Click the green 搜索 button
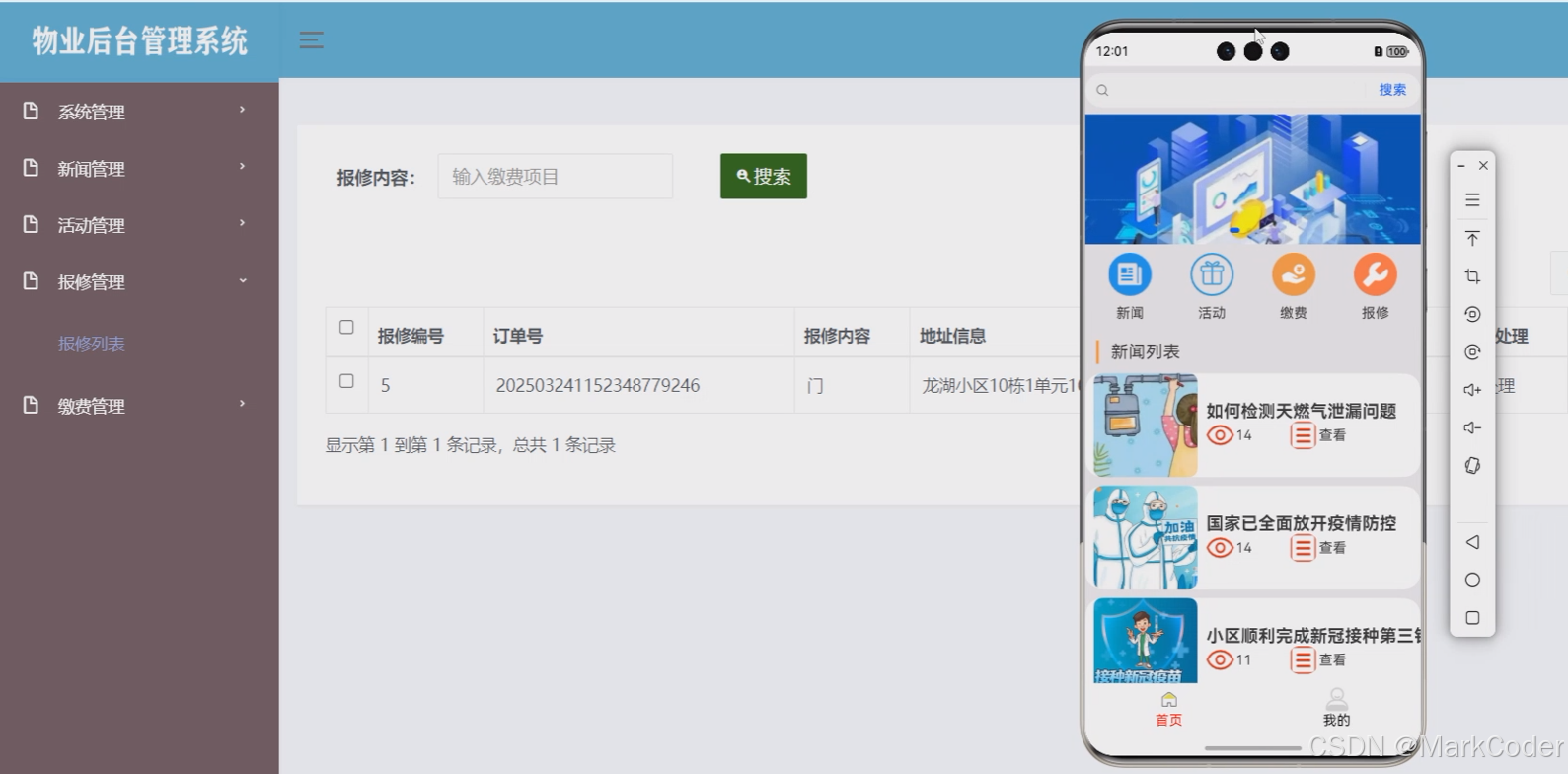Viewport: 1568px width, 774px height. (764, 176)
